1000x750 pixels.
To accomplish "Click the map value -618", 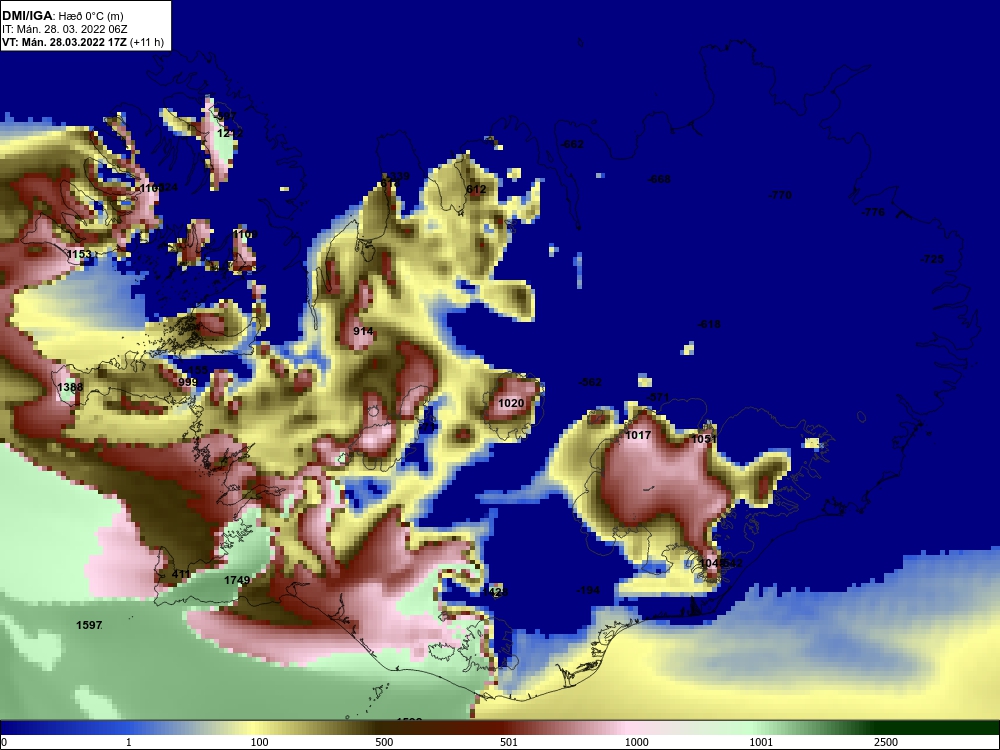I will (x=709, y=324).
